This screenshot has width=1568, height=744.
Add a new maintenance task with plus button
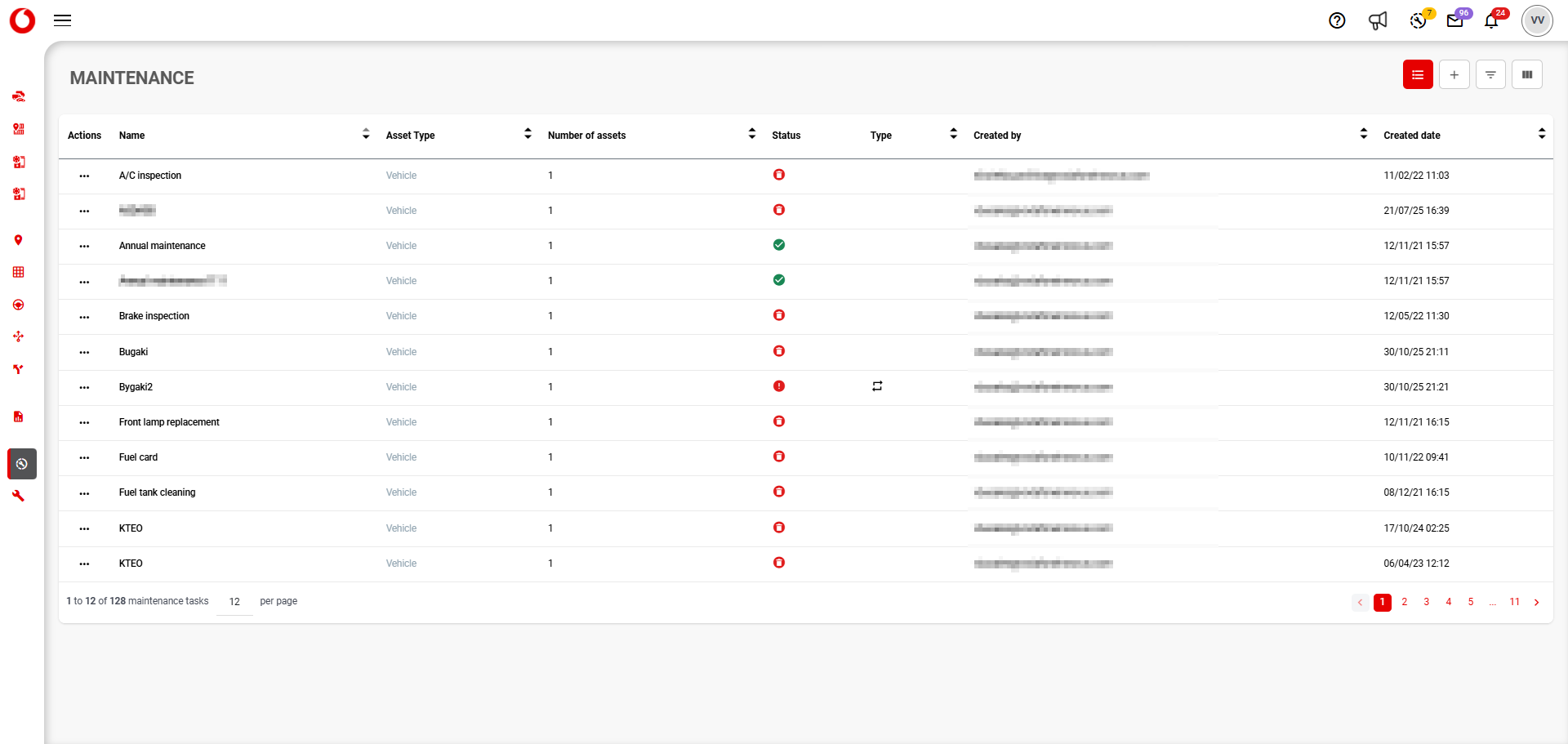[x=1454, y=75]
